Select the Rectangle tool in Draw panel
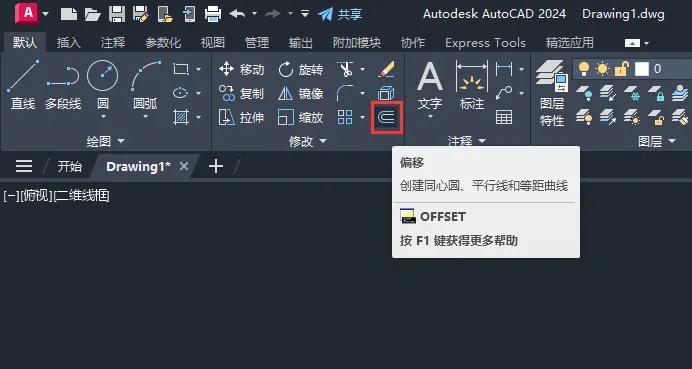 tap(181, 69)
